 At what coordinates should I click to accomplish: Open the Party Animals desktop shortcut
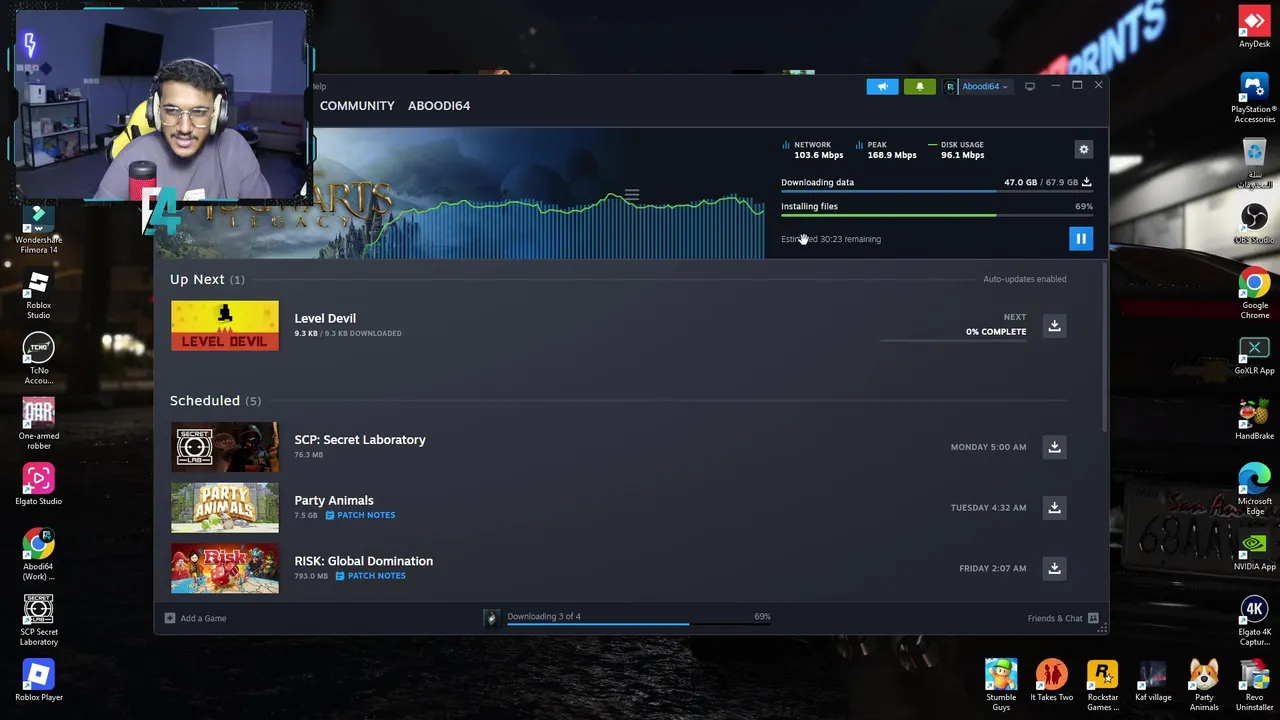click(x=1204, y=685)
